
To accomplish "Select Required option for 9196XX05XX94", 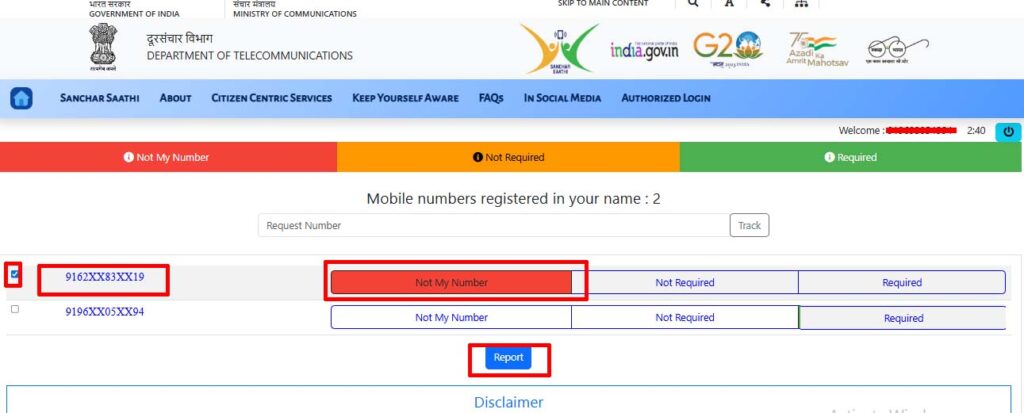I will point(903,318).
